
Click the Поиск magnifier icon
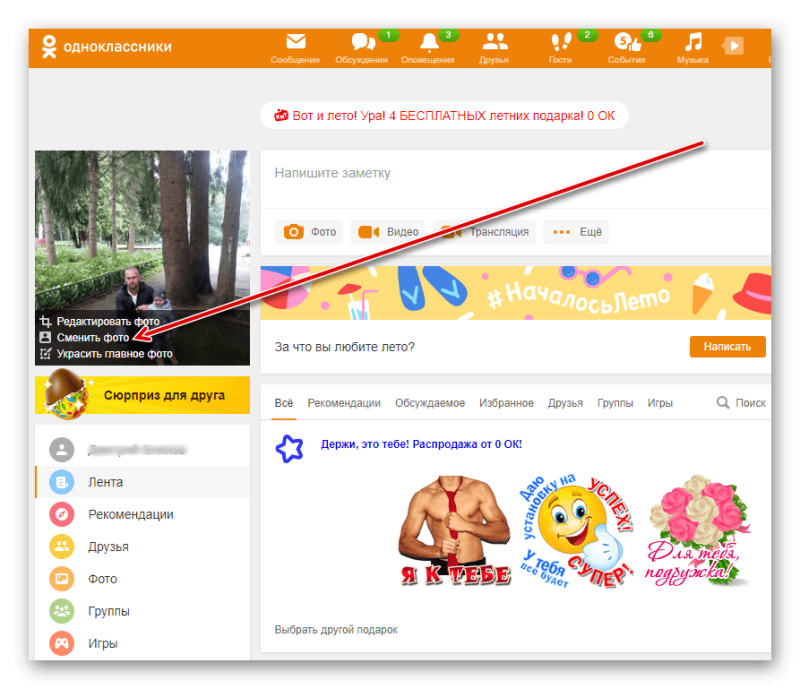722,403
